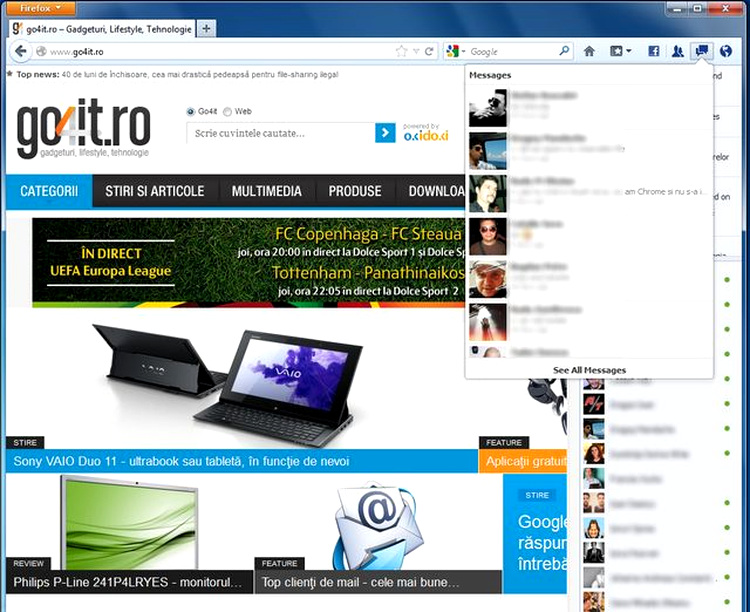This screenshot has width=750, height=612.
Task: Click the Top news headline link
Action: pyautogui.click(x=200, y=75)
